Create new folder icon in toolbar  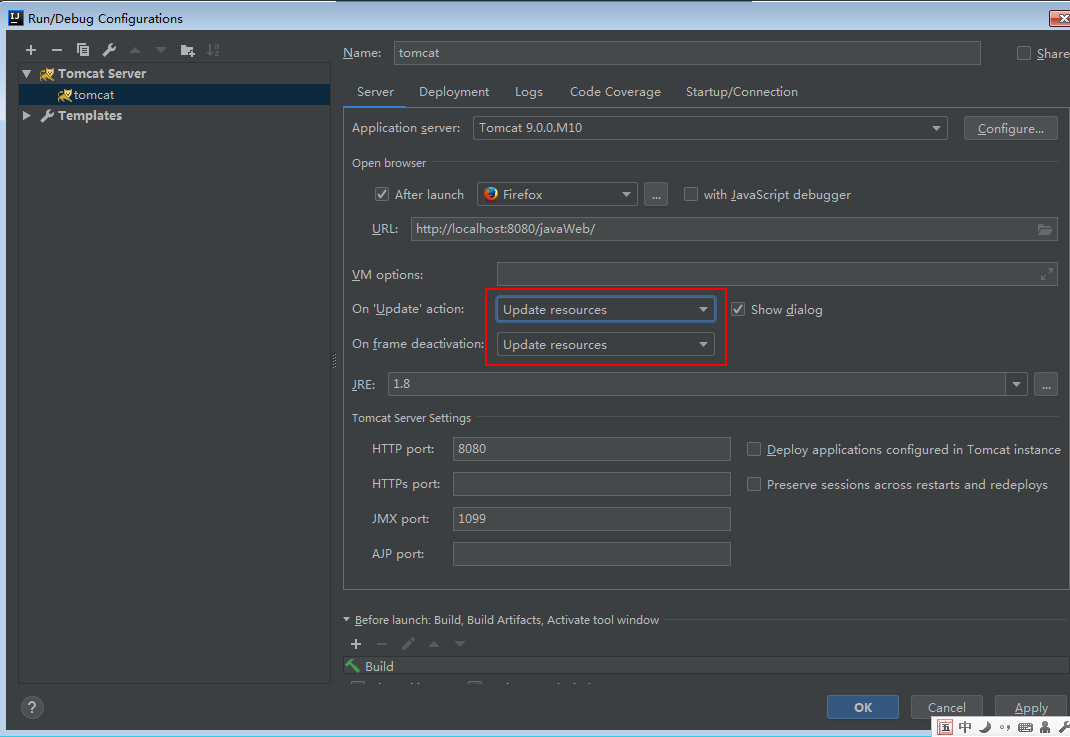(188, 50)
